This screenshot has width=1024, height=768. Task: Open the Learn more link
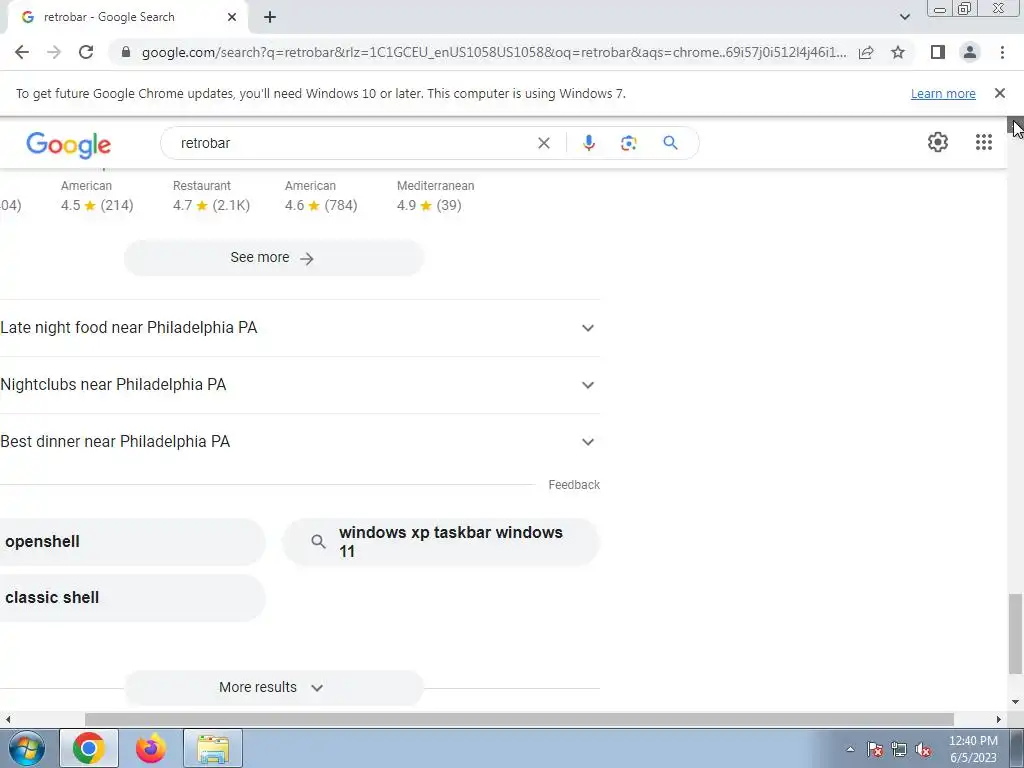pos(943,93)
